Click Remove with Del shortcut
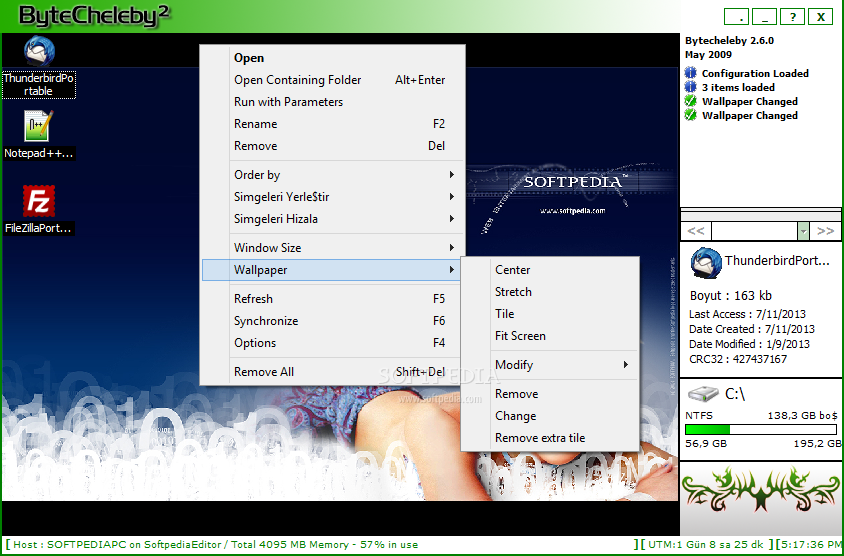This screenshot has width=844, height=556. tap(332, 146)
